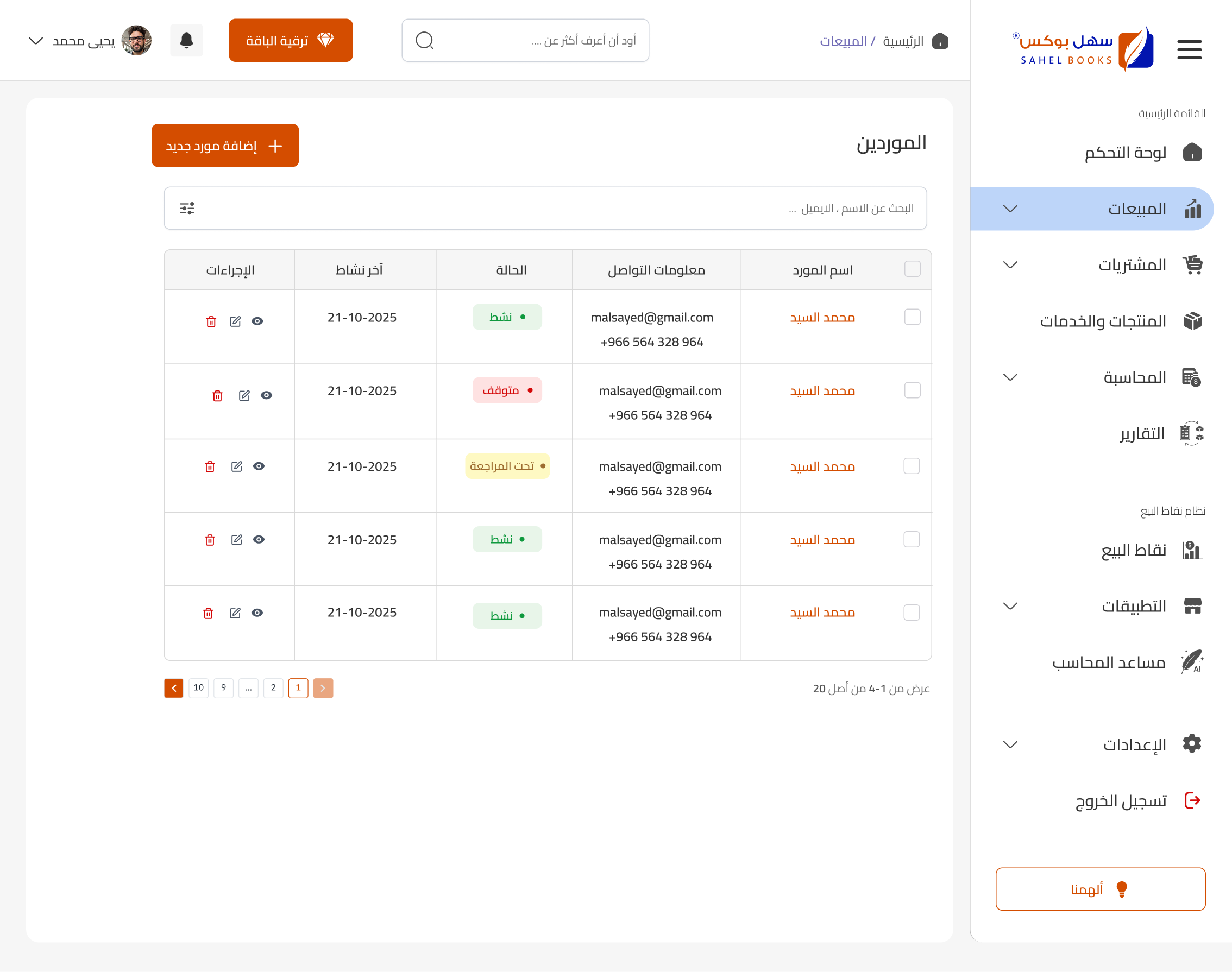1232x972 pixels.
Task: Open لوحة التحكم in the sidebar
Action: point(1125,153)
